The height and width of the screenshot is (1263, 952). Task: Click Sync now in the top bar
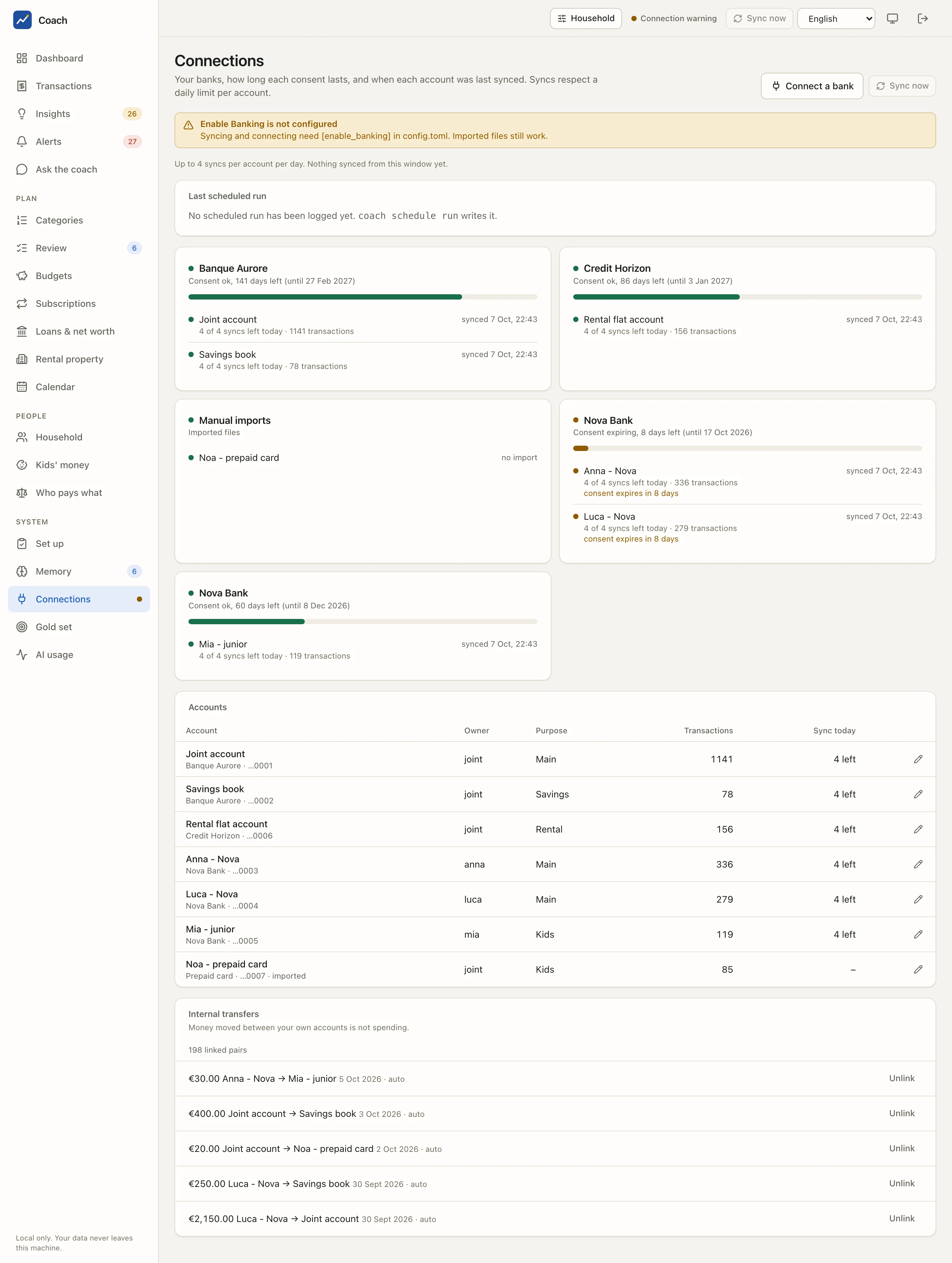point(759,19)
